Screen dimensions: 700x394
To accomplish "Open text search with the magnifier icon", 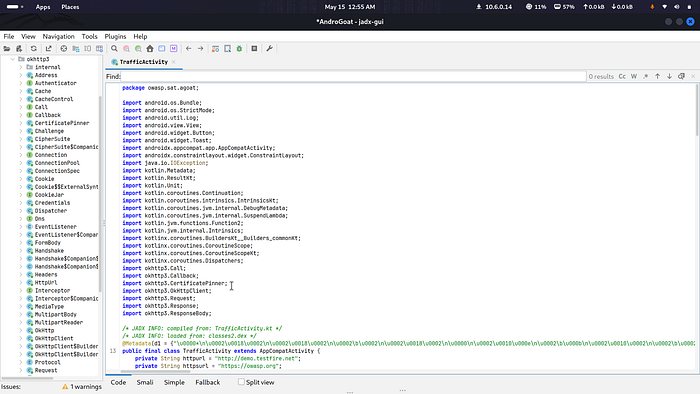I will pos(114,49).
